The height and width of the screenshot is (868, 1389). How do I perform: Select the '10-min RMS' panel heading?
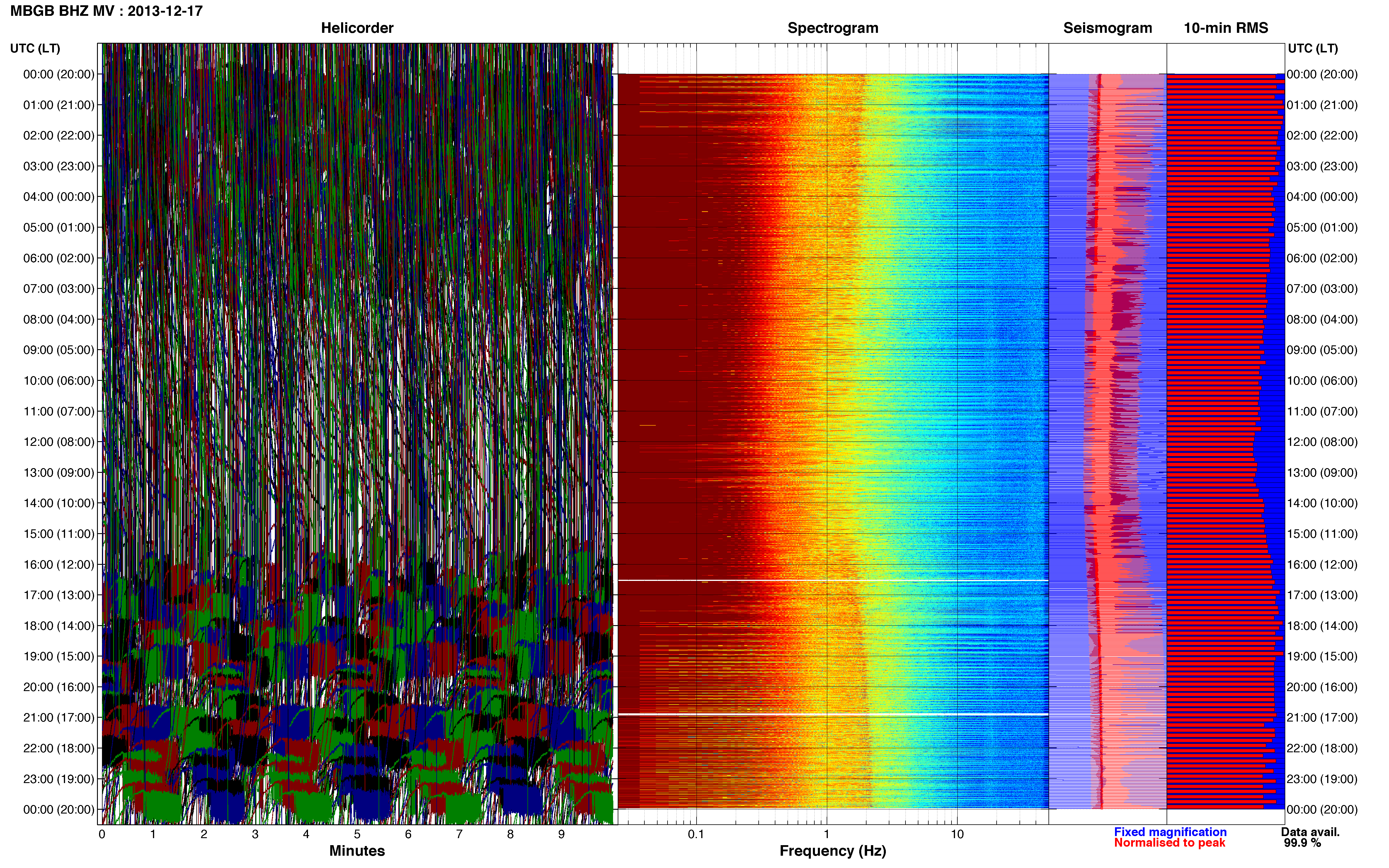coord(1226,28)
